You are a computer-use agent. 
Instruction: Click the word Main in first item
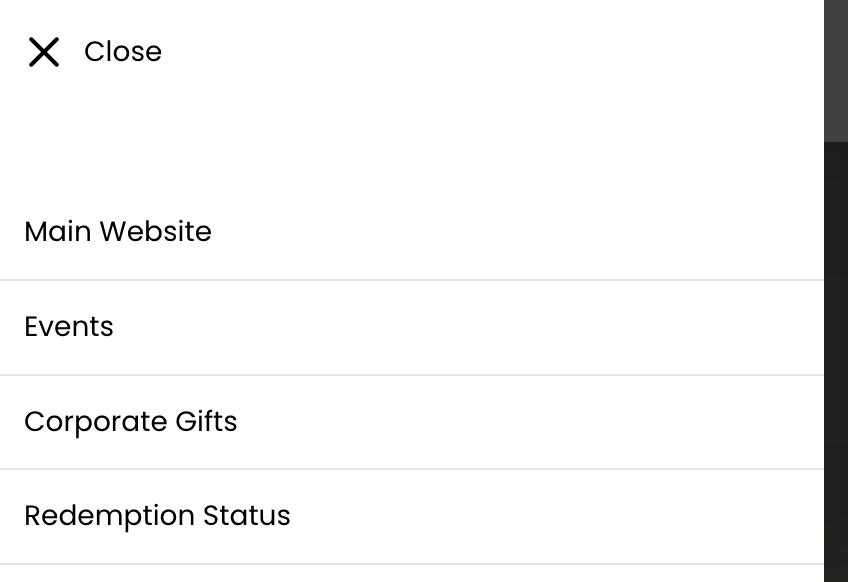[58, 232]
